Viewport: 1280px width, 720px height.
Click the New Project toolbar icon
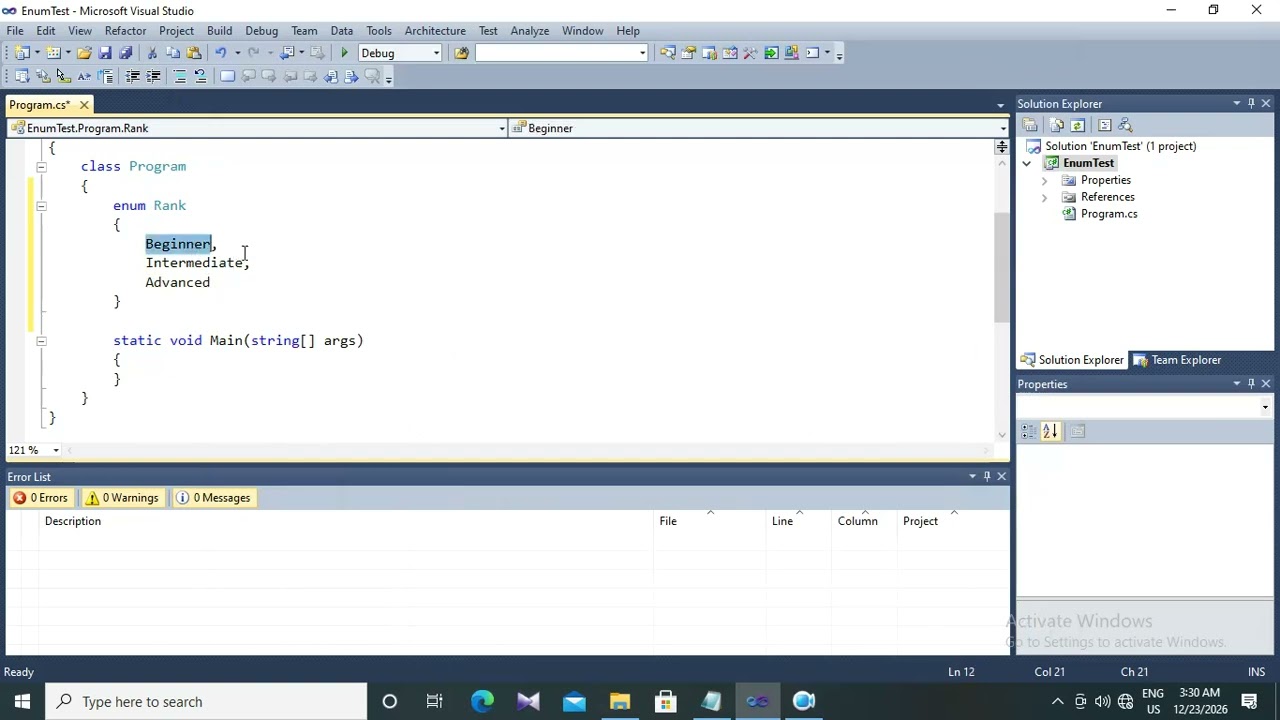[22, 53]
